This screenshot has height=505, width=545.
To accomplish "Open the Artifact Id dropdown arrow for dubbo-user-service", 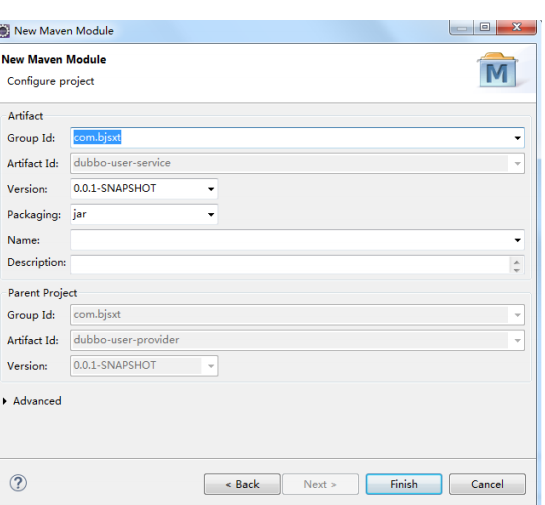I will 517,163.
